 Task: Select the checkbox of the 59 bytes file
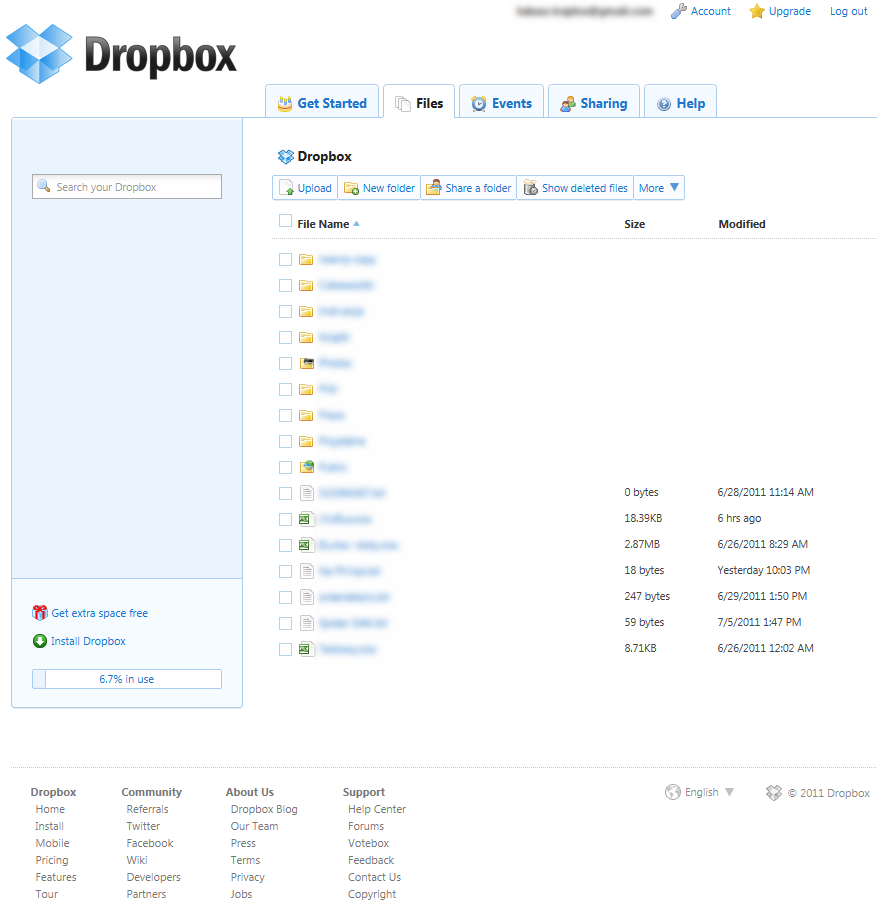point(285,623)
